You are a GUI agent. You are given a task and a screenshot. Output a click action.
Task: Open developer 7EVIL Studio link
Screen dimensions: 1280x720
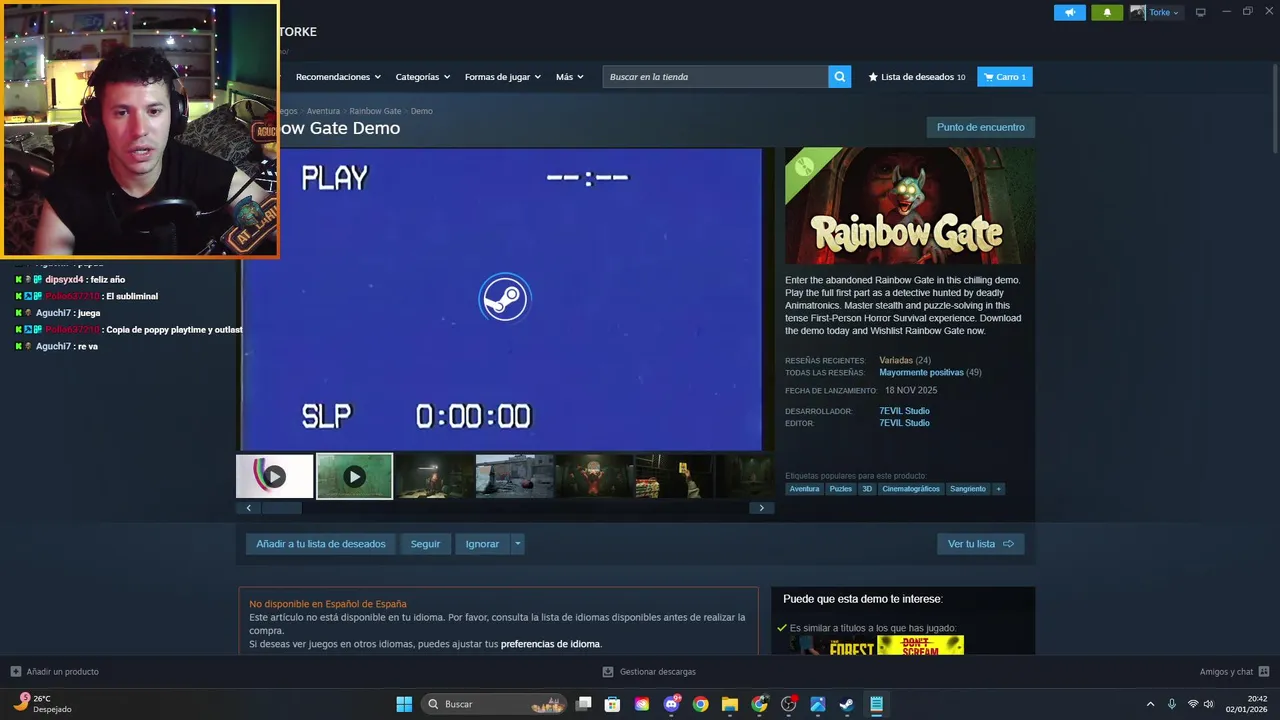(904, 411)
